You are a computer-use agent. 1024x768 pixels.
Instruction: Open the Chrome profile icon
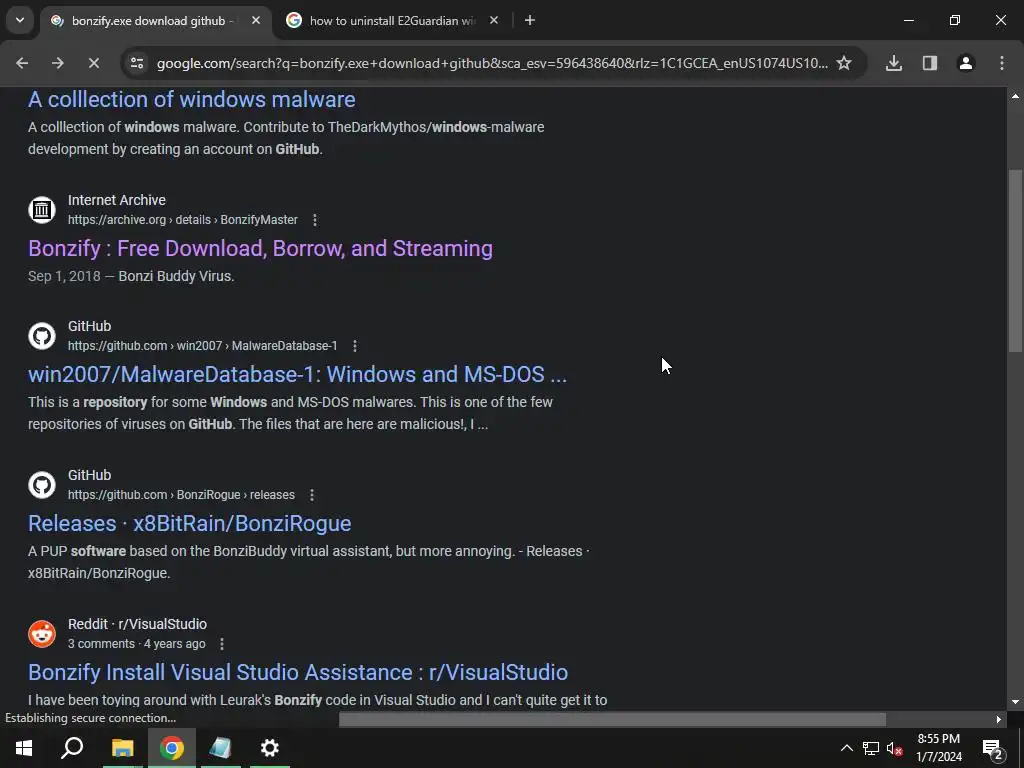click(966, 63)
